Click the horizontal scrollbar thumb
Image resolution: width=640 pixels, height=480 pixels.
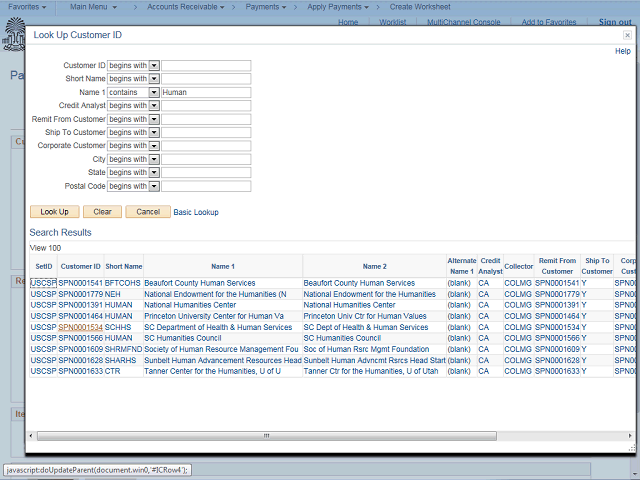tap(267, 436)
